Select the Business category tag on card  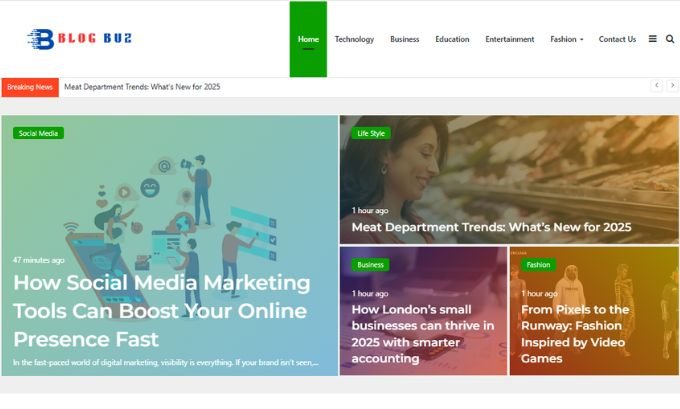(x=370, y=265)
